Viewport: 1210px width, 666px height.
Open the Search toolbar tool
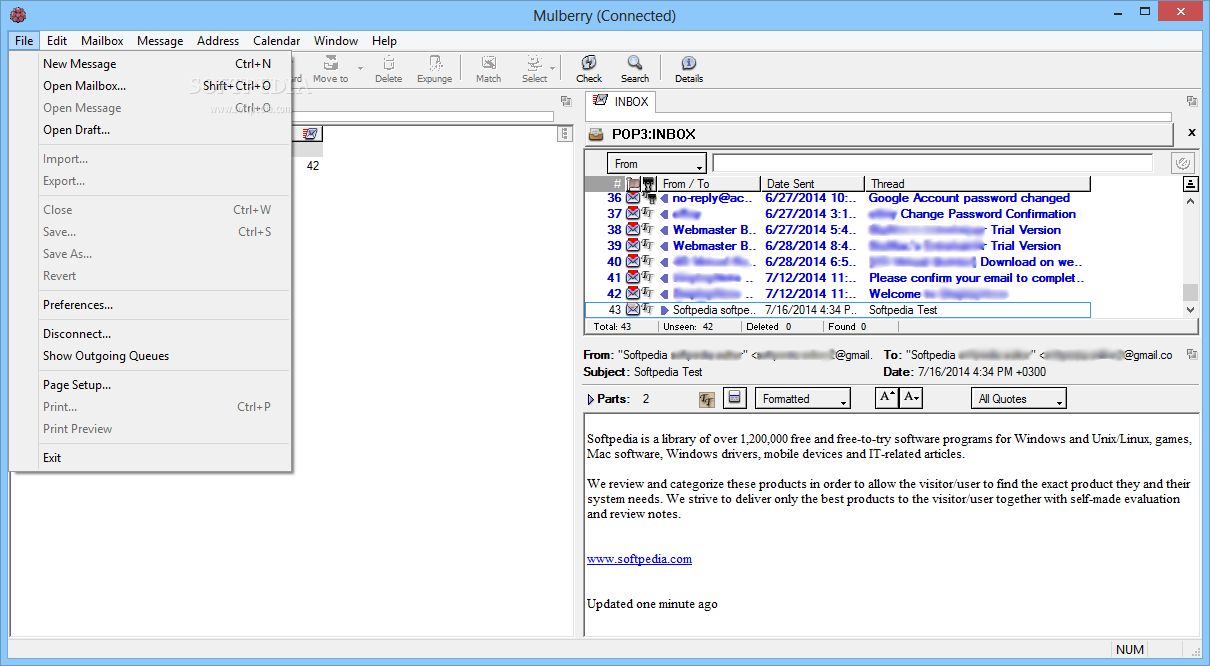(635, 69)
